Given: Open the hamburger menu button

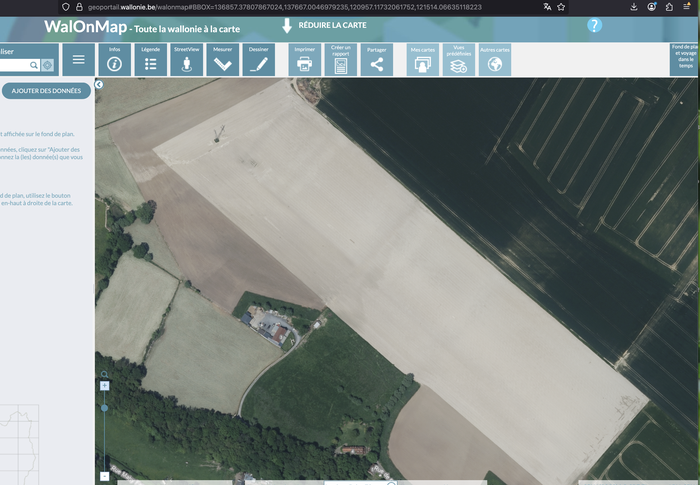Looking at the screenshot, I should tap(78, 60).
